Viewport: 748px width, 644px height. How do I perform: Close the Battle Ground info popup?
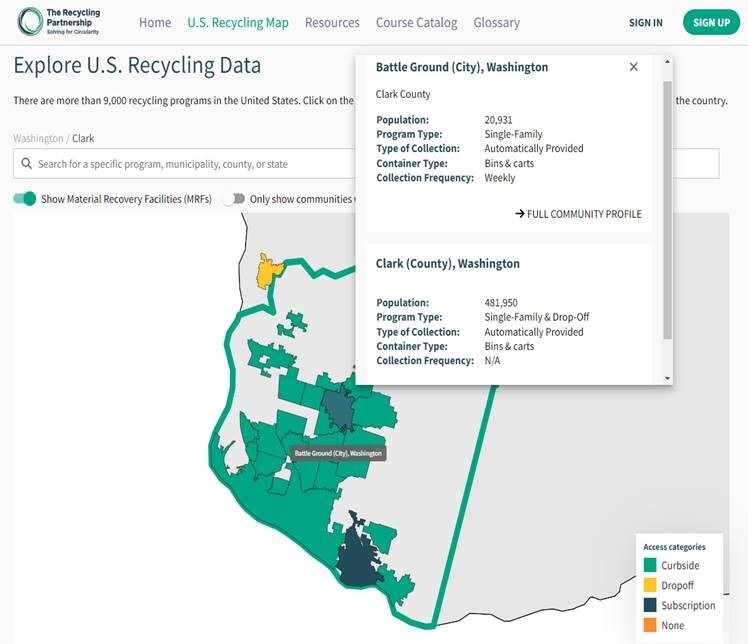(x=634, y=67)
